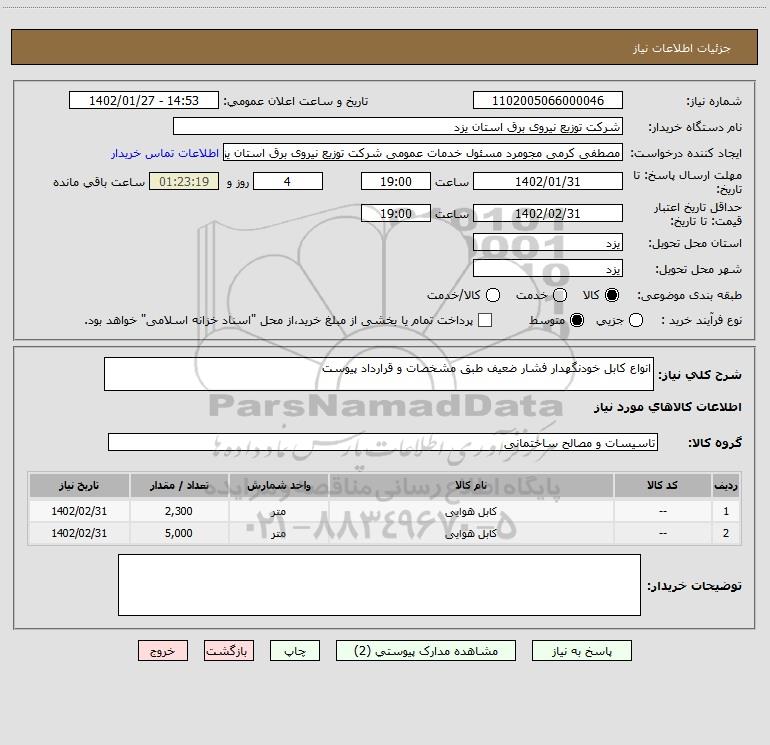Click the price validity date 1402/02/31 field
The height and width of the screenshot is (745, 770).
point(548,213)
